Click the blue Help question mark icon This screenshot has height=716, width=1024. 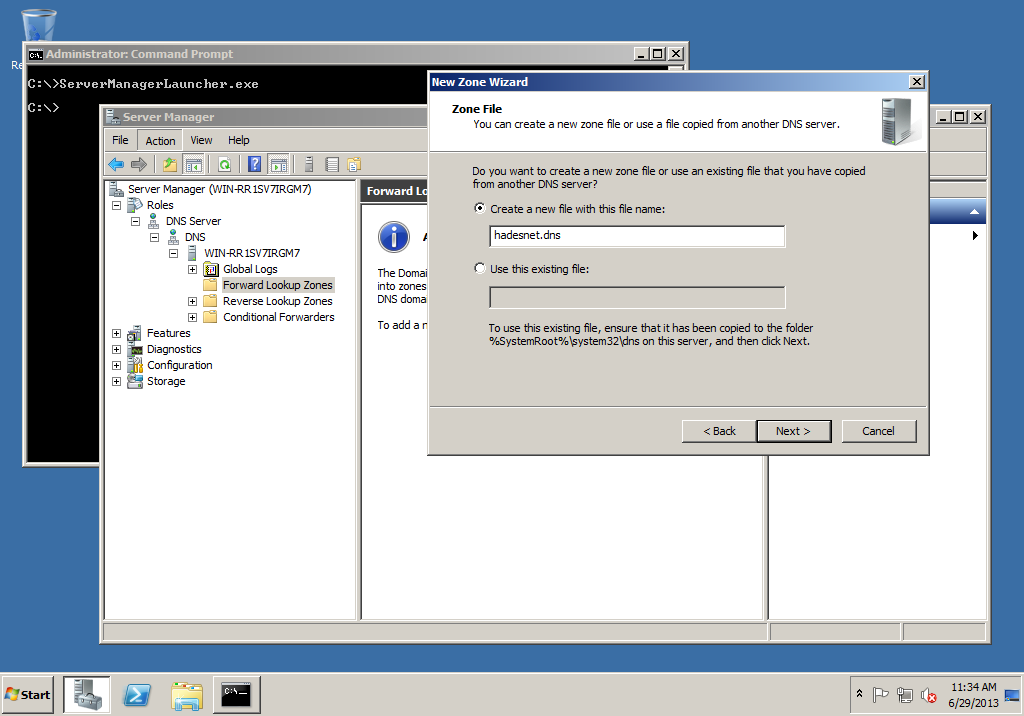click(255, 165)
